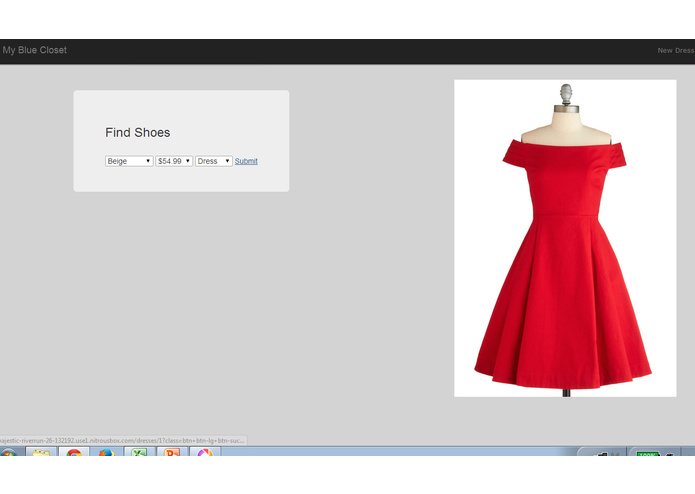
Task: Open Excel from the taskbar
Action: pyautogui.click(x=139, y=451)
